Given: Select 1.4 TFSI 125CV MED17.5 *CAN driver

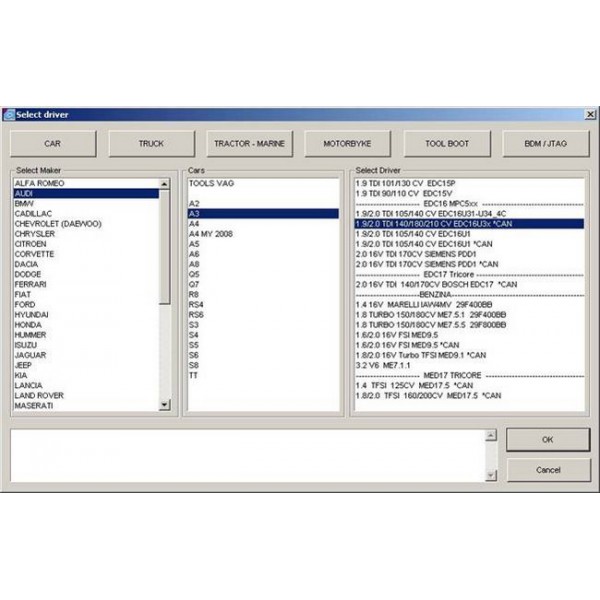Looking at the screenshot, I should click(x=470, y=386).
